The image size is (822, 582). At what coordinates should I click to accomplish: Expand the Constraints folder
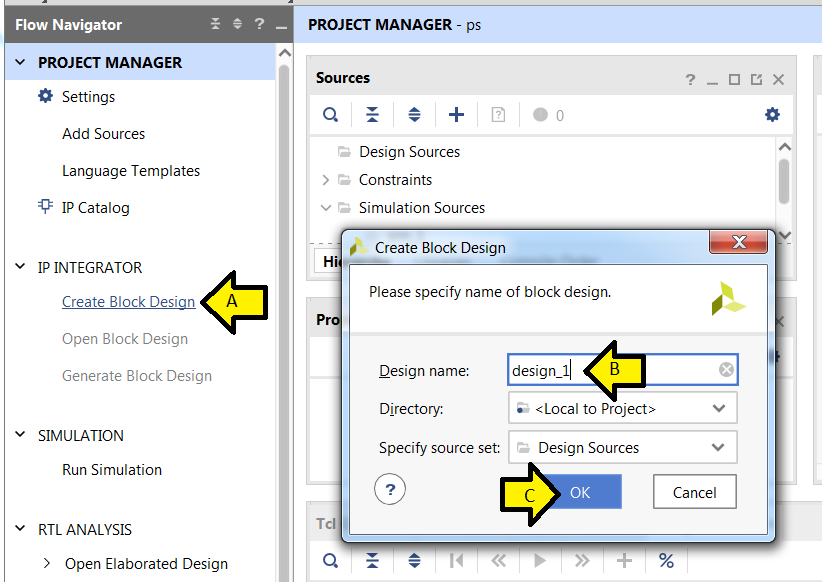point(326,180)
